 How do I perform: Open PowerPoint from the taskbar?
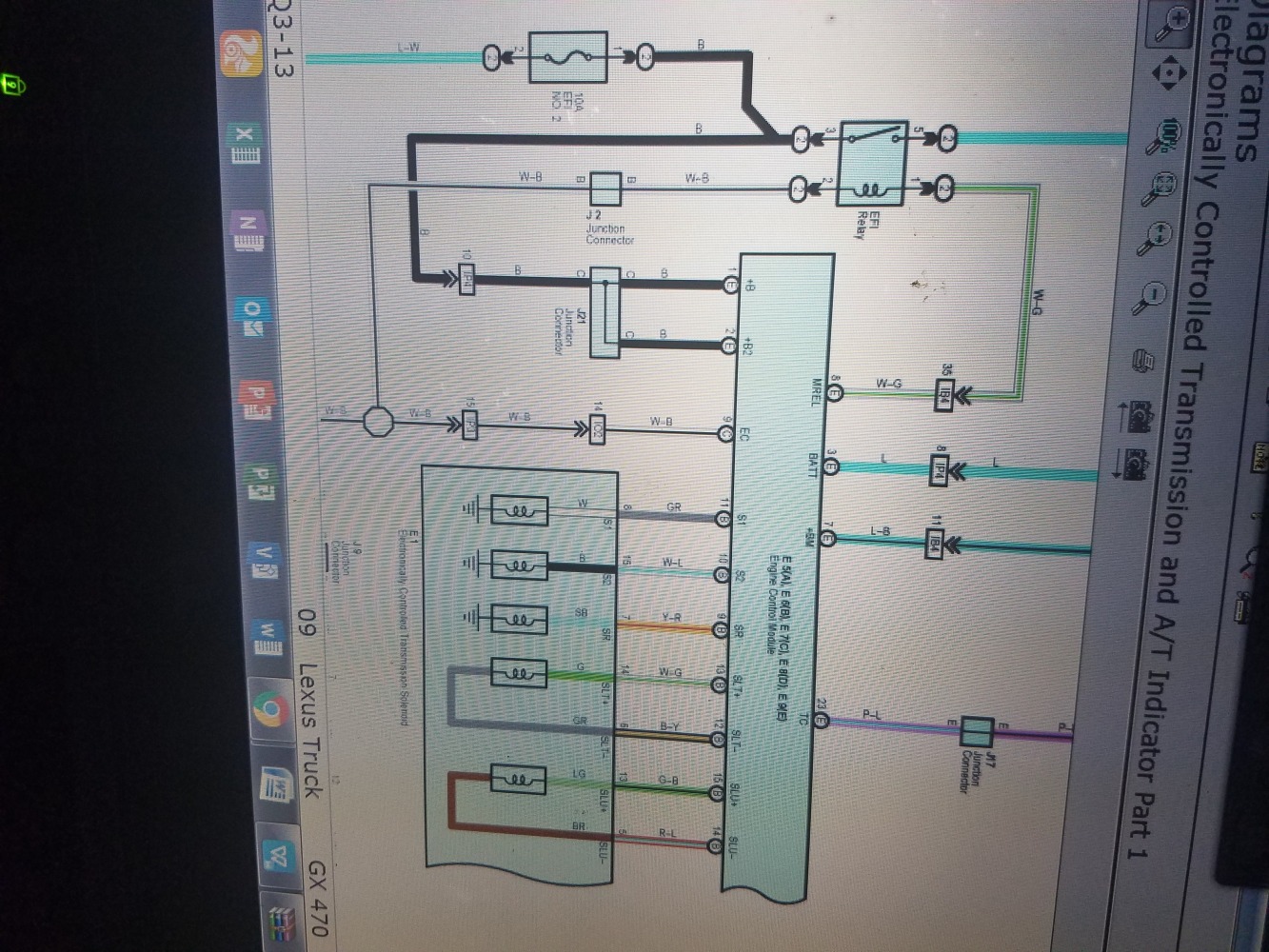point(256,401)
